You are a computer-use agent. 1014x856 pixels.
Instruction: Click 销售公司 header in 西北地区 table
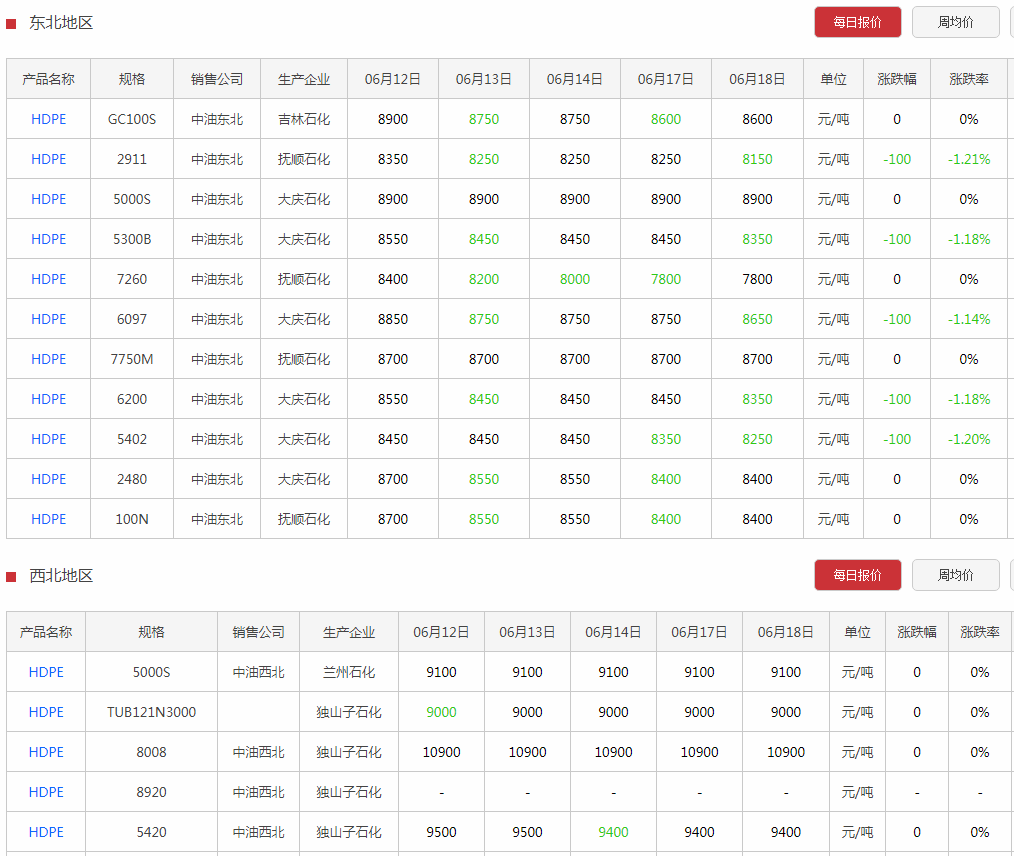point(259,632)
